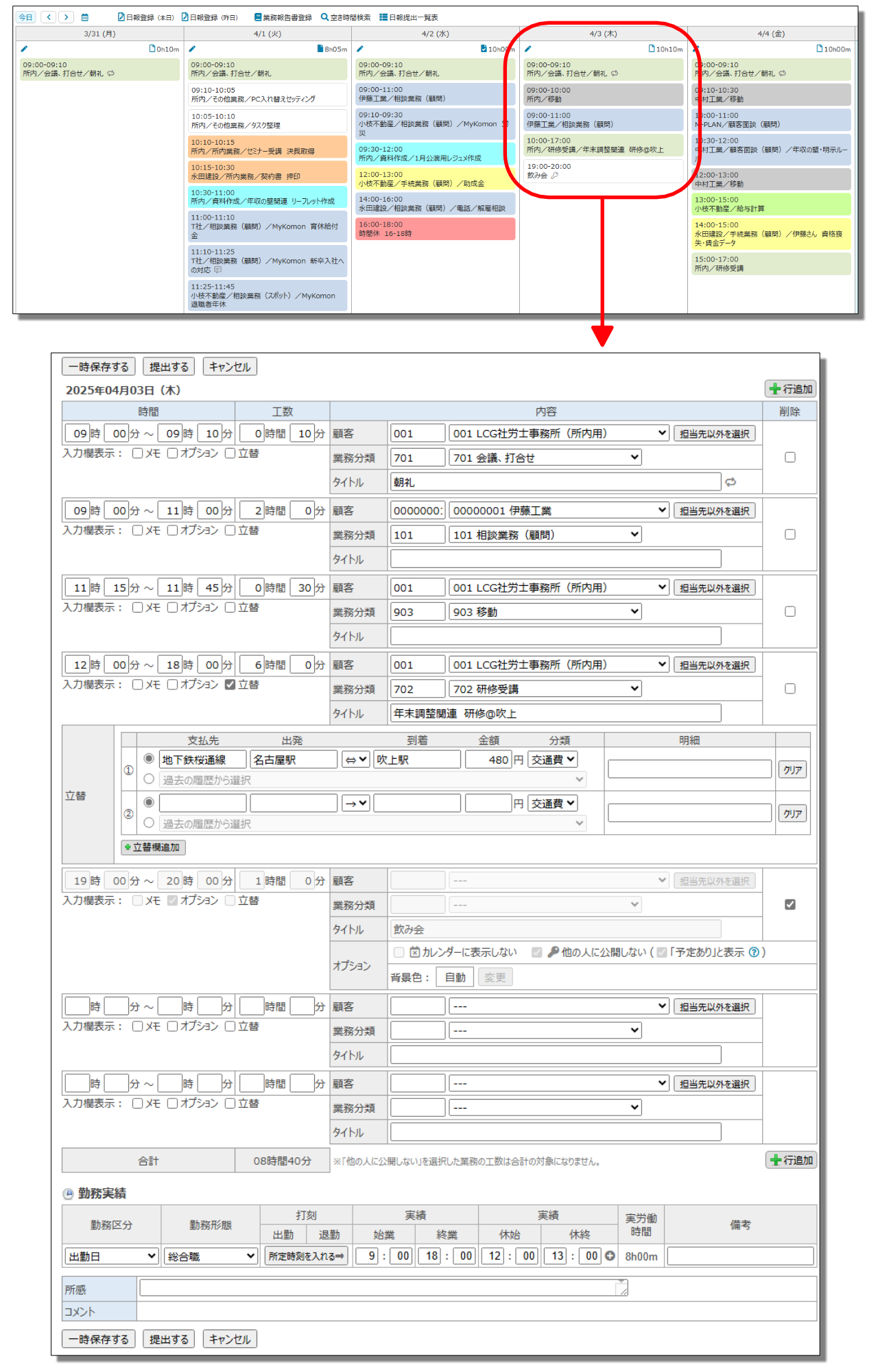Check オプション in 09:00-11:00 row
Viewport: 878px width, 1372px height.
[173, 530]
